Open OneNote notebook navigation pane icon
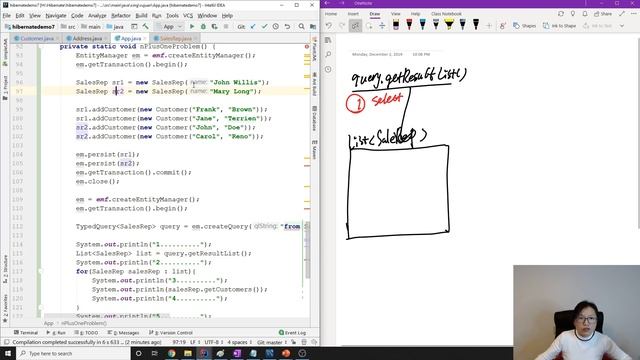The width and height of the screenshot is (640, 360). point(328,40)
